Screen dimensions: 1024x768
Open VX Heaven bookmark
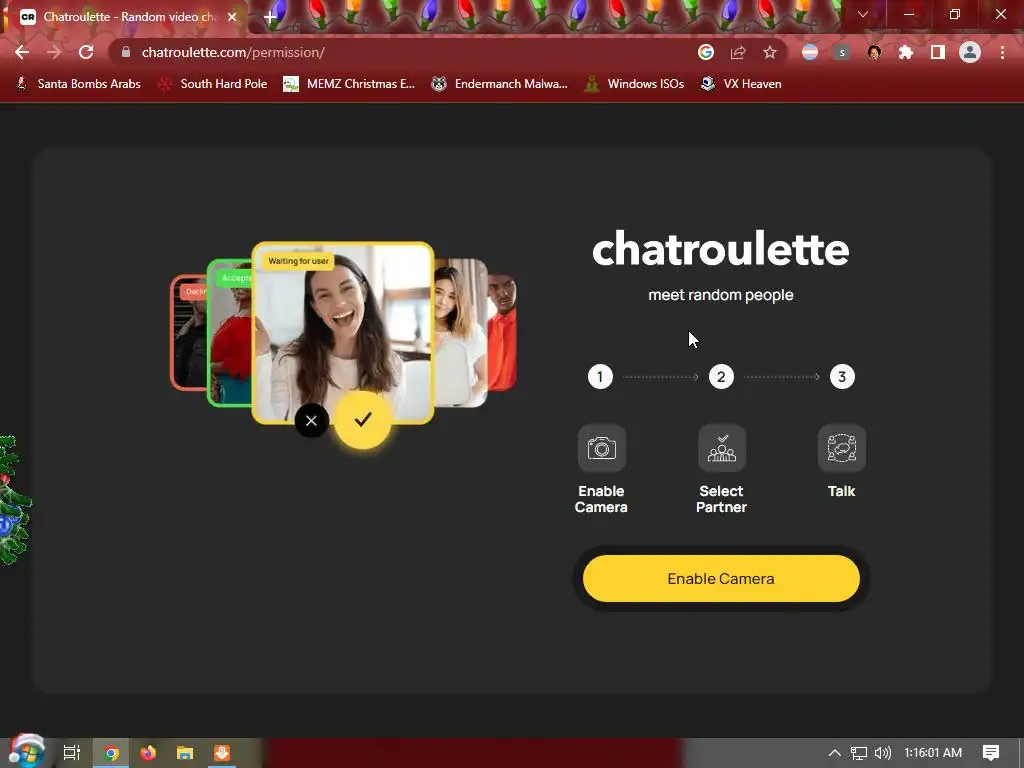coord(741,84)
